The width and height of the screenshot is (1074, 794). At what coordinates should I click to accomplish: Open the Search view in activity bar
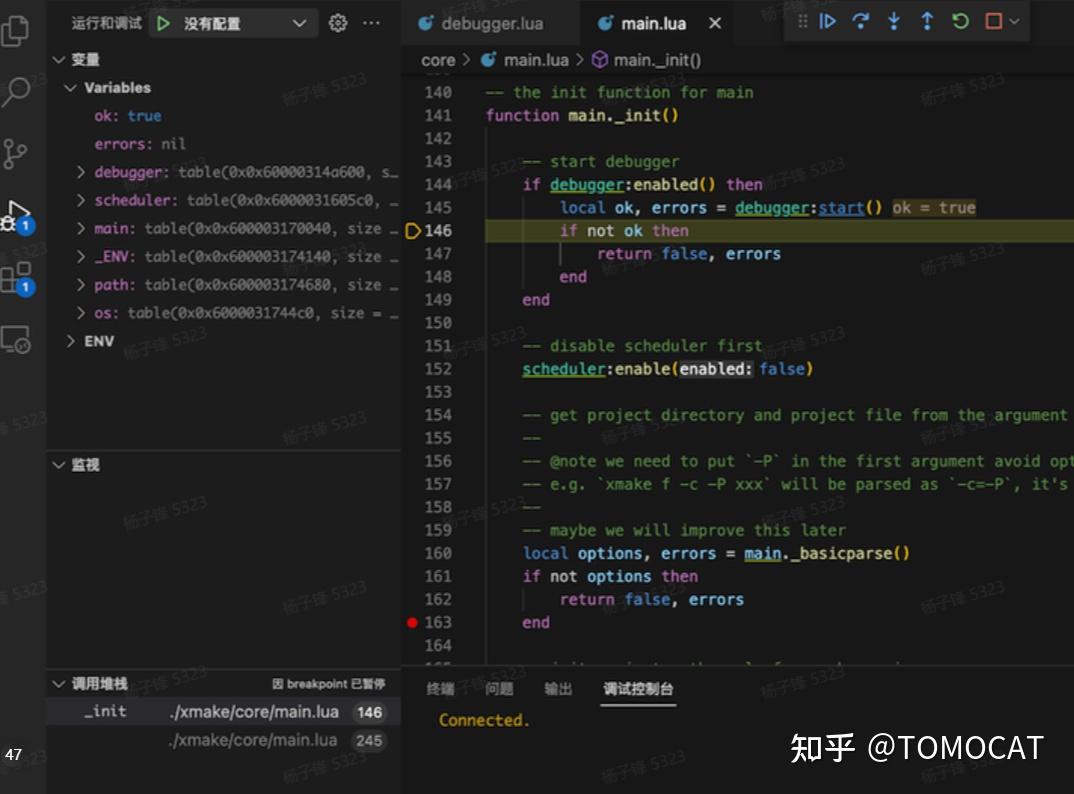point(16,91)
